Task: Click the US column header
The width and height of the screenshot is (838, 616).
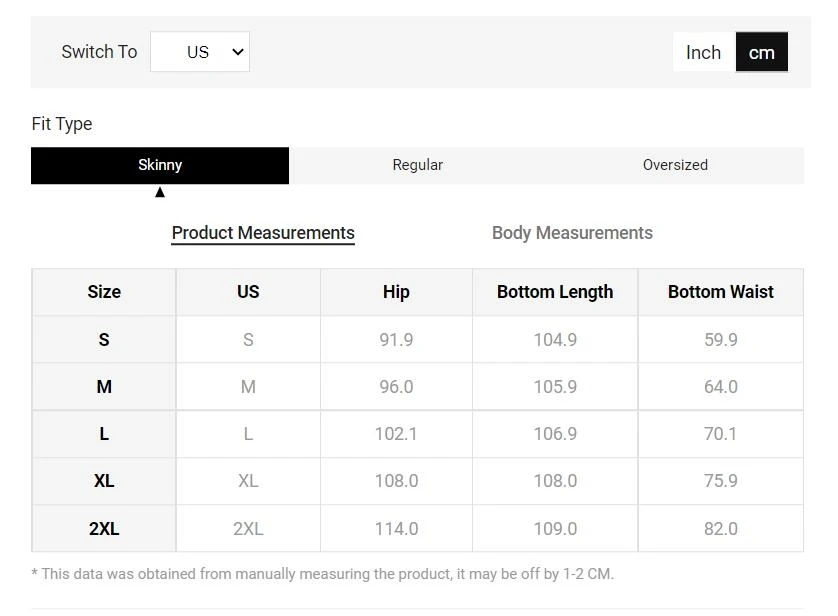Action: click(248, 292)
